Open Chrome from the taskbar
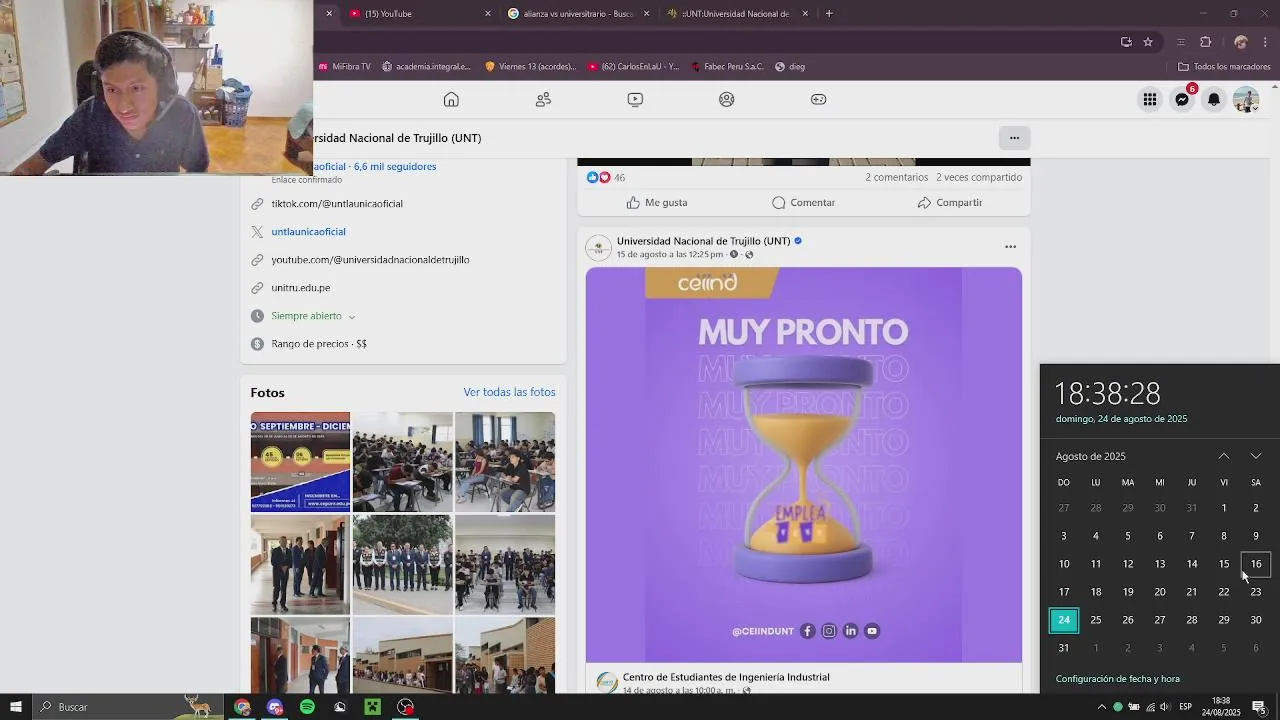The width and height of the screenshot is (1280, 720). pos(242,707)
